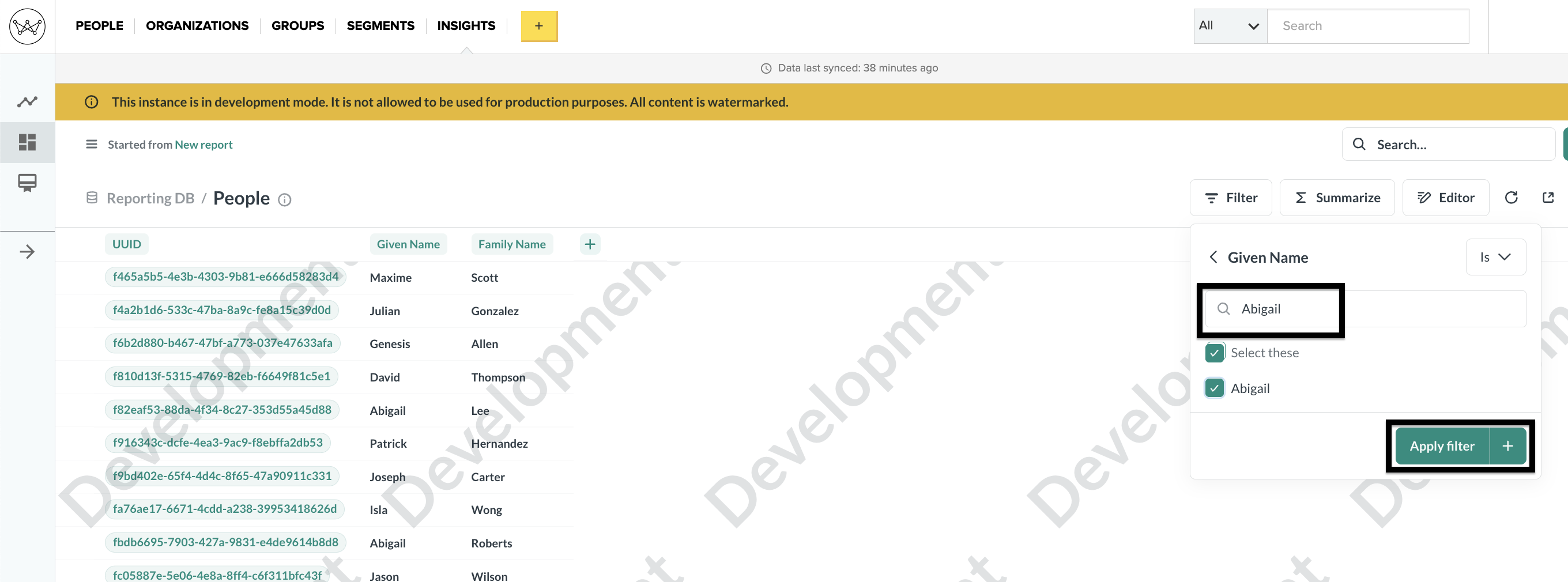This screenshot has width=1568, height=582.
Task: Open the Editor button
Action: [x=1446, y=198]
